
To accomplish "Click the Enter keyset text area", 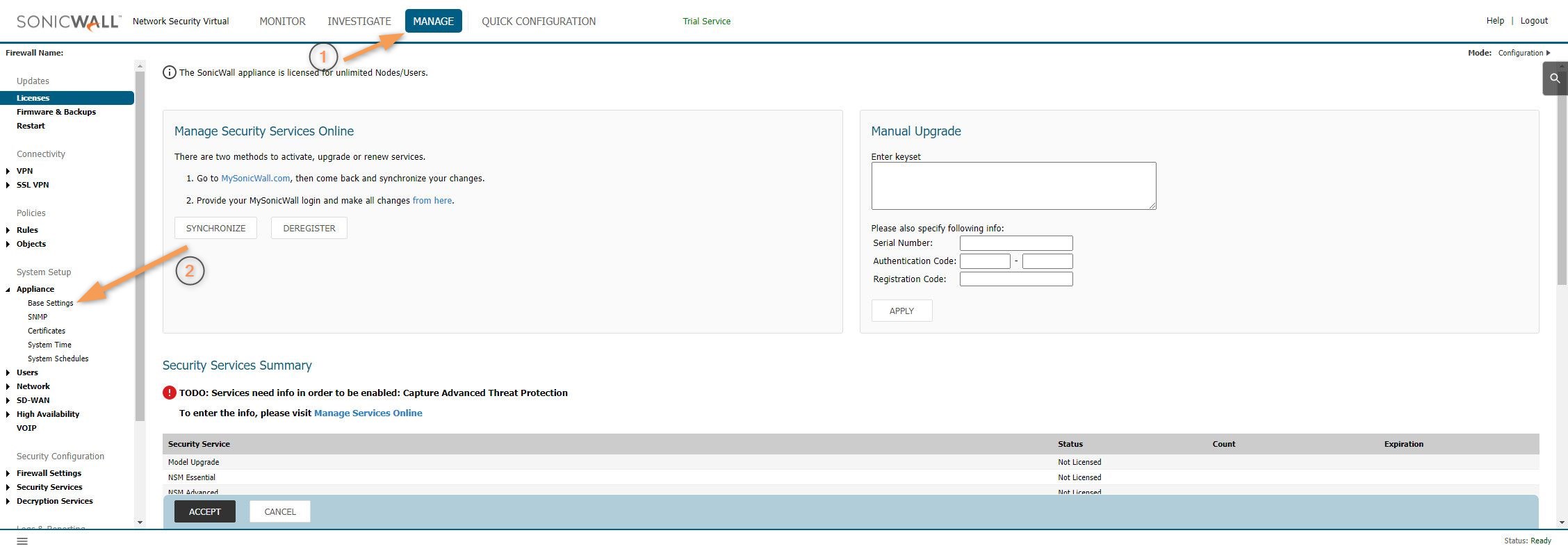I will (x=1013, y=186).
